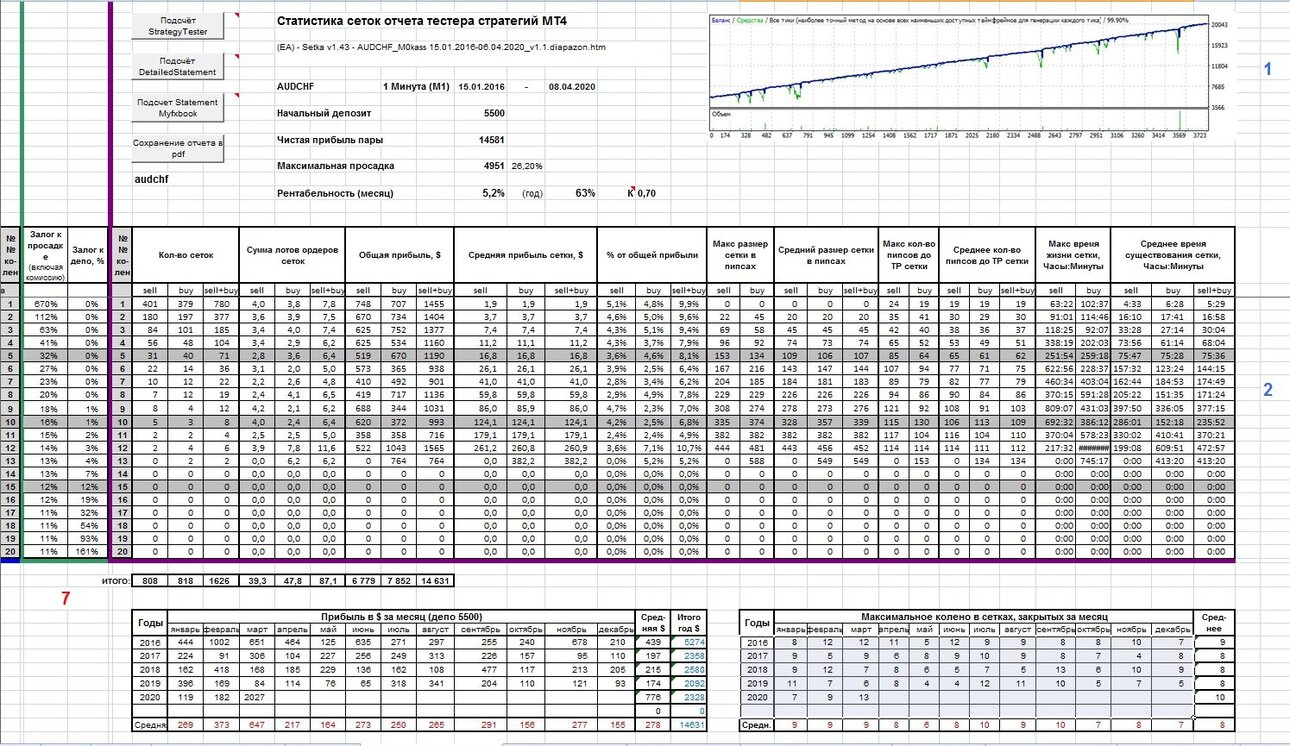Click the 1 Минута (M1) timeframe cell

[416, 87]
